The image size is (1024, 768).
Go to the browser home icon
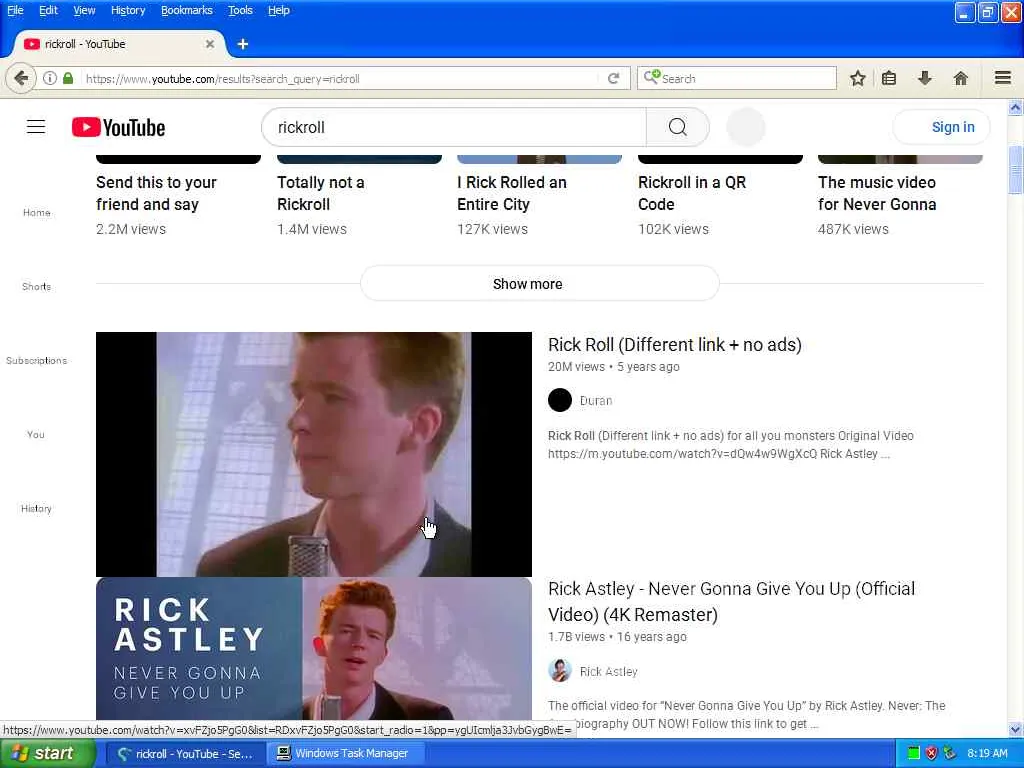[960, 78]
